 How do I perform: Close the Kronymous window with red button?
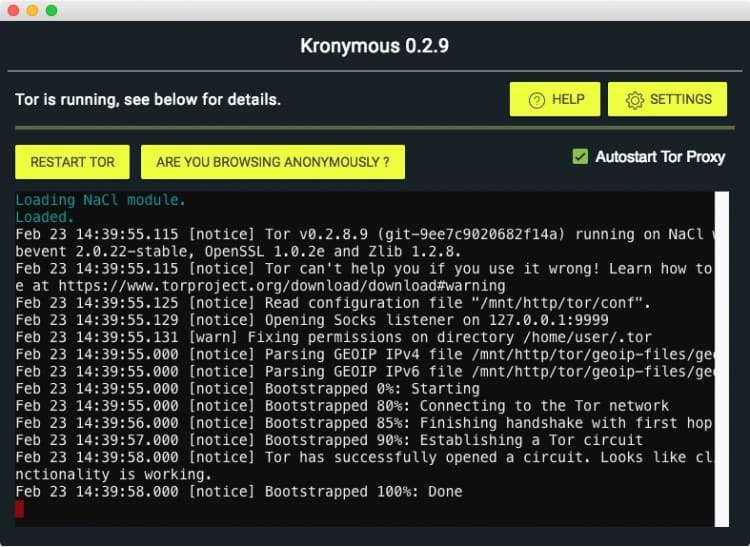tap(13, 10)
